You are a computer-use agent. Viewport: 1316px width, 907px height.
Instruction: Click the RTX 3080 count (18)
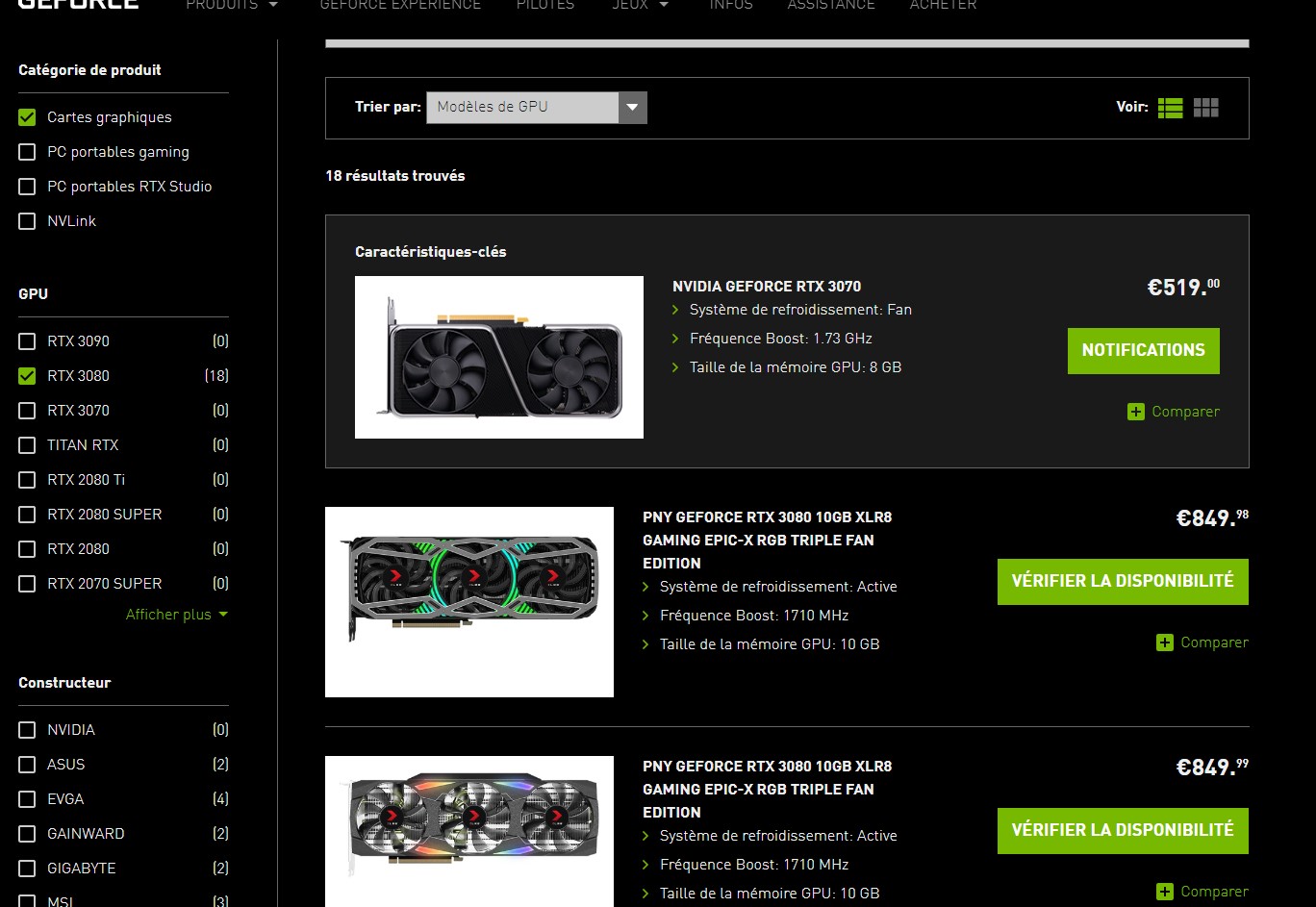click(x=216, y=376)
